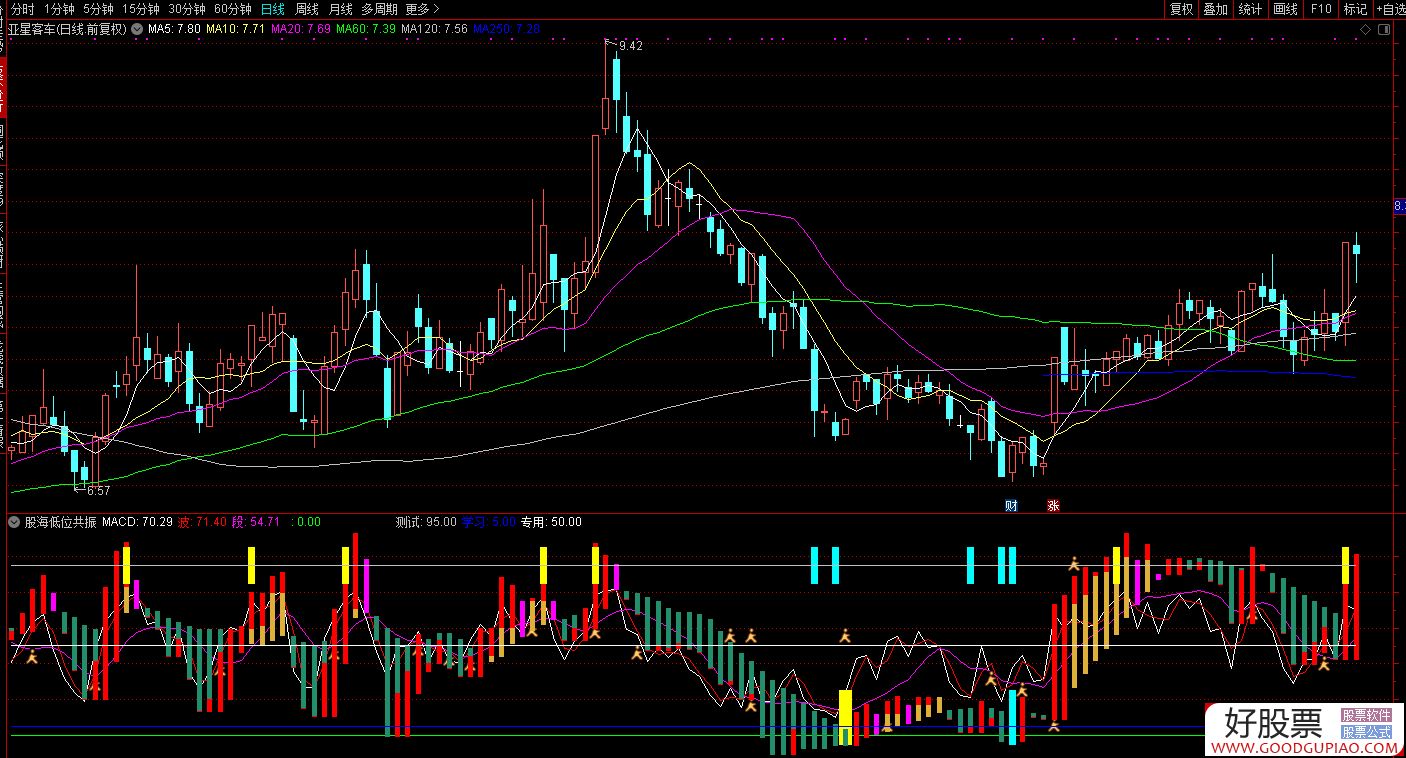Click the MA20: 7.69 value
The height and width of the screenshot is (758, 1406).
(301, 29)
